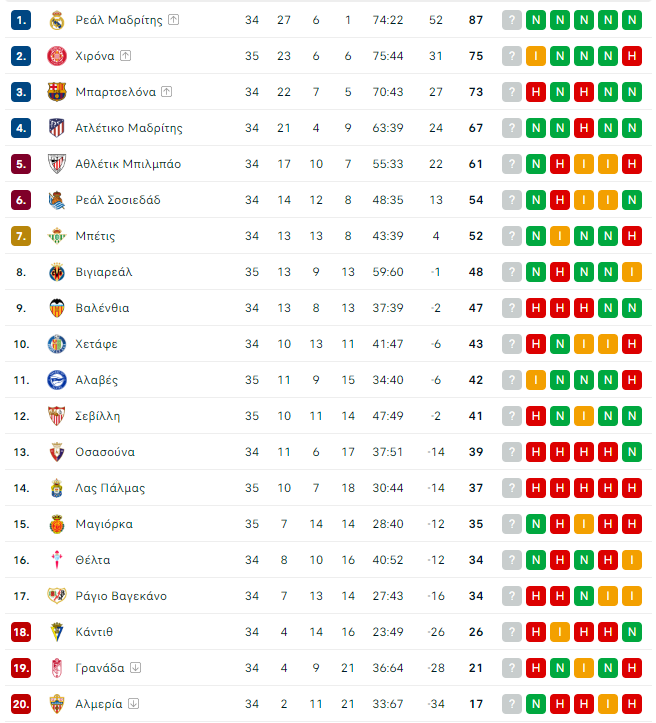Click the gold rank 7 badge
The height and width of the screenshot is (723, 656).
22,236
